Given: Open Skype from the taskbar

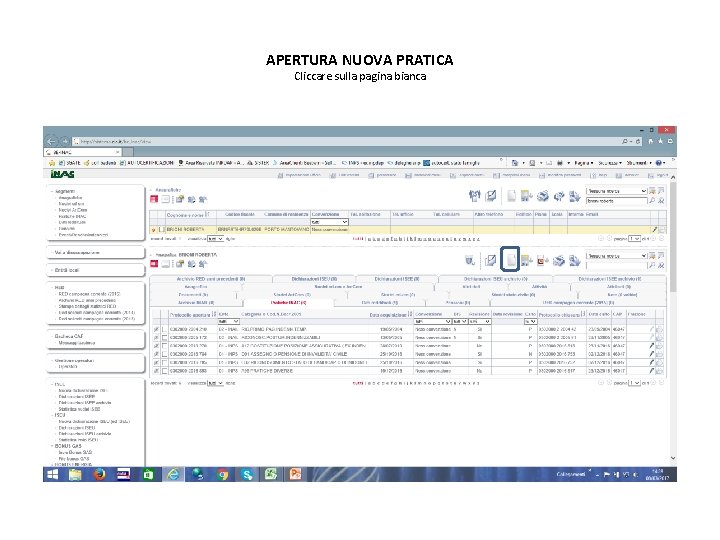Looking at the screenshot, I should tap(248, 474).
